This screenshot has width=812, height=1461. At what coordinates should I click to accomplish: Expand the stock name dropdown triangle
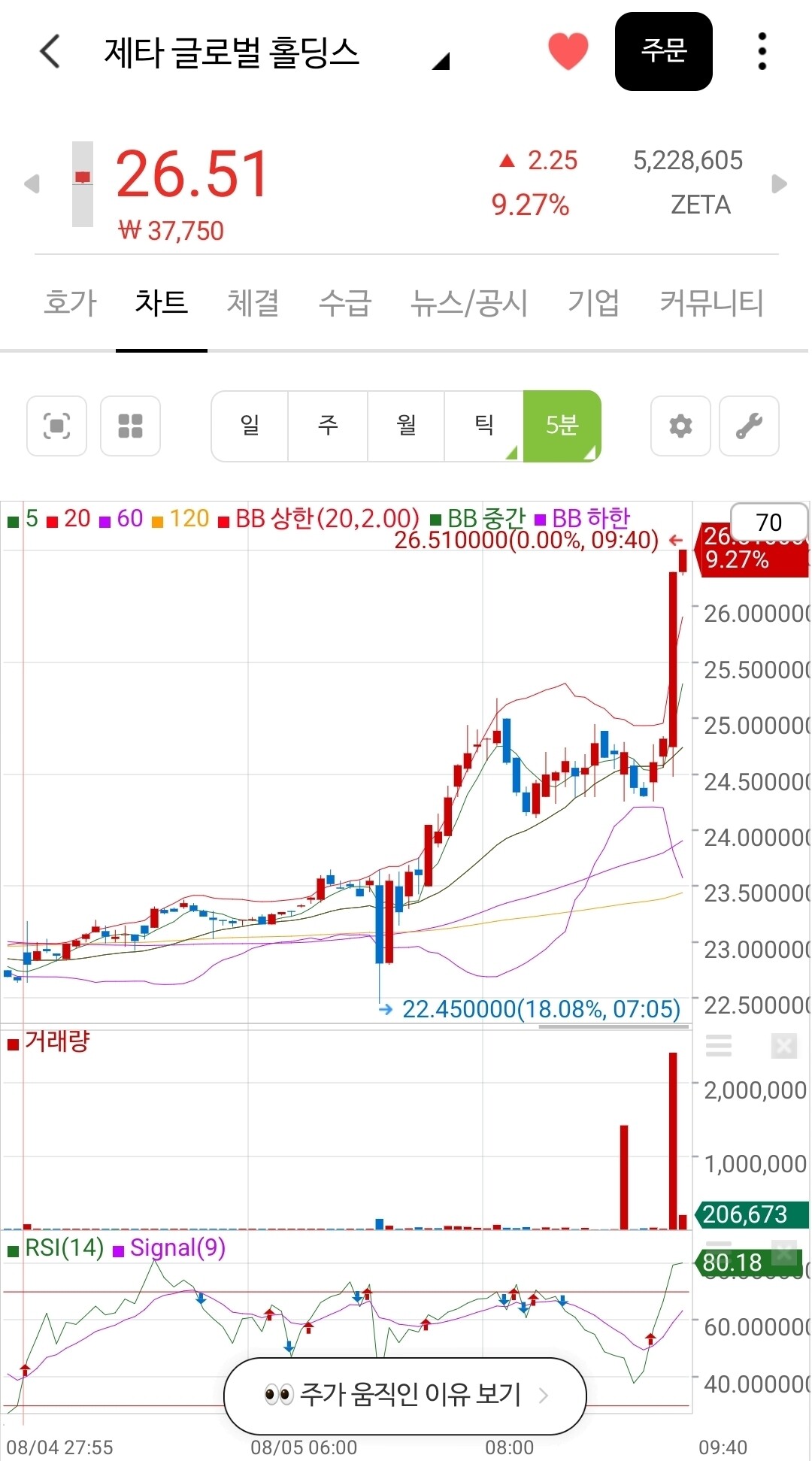[441, 61]
